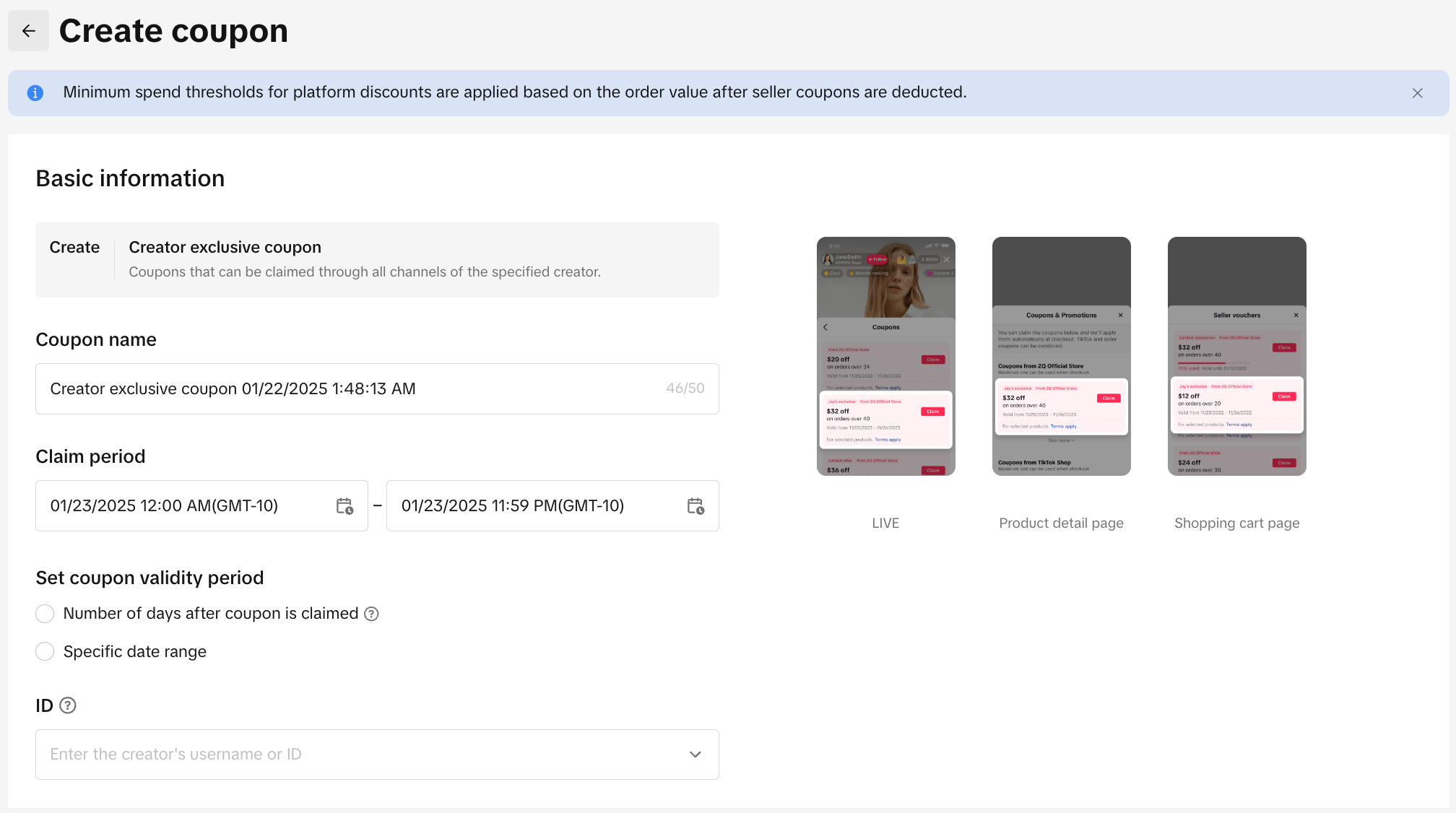View the LIVE coupon preview image

[885, 356]
